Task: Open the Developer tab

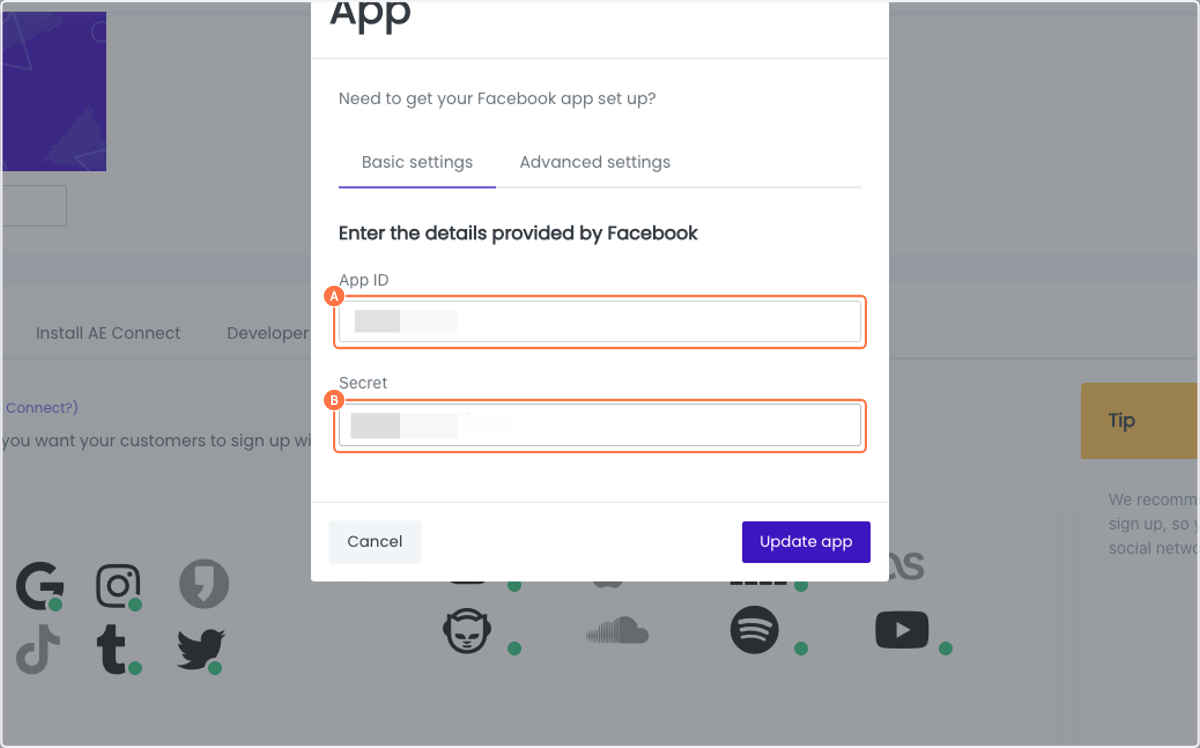Action: [x=268, y=333]
